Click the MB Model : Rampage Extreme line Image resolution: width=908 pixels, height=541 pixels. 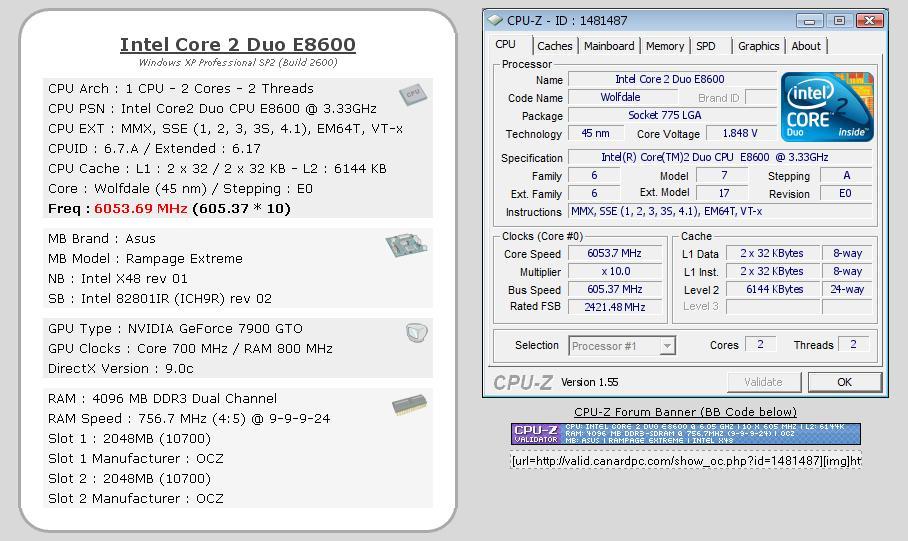pos(145,258)
